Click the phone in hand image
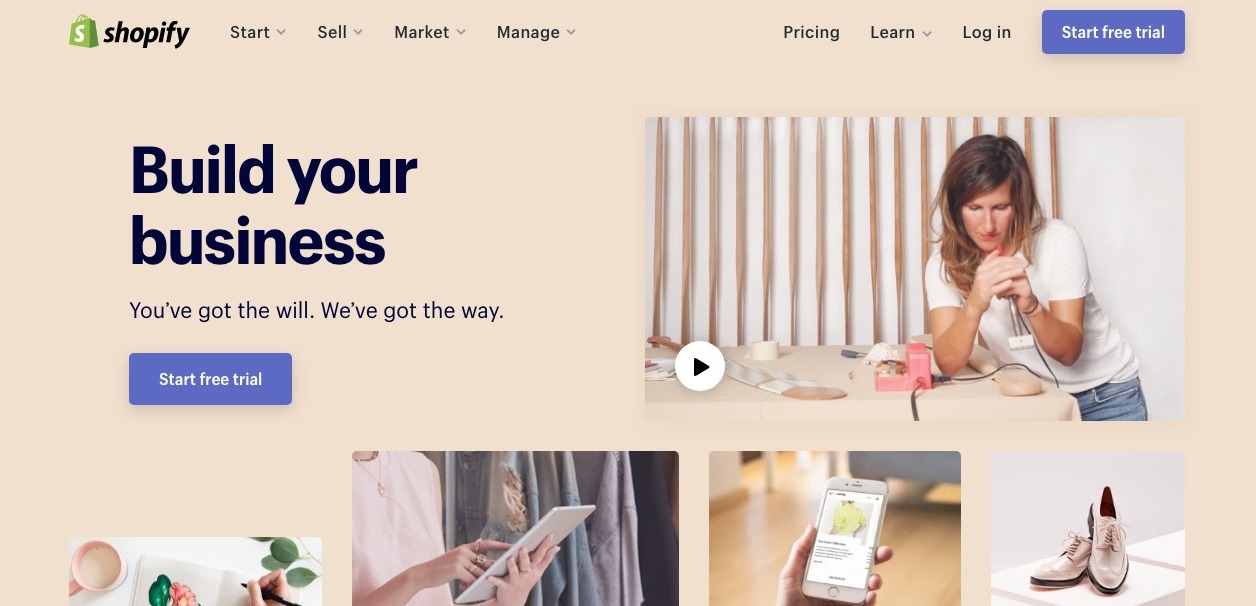Image resolution: width=1256 pixels, height=606 pixels. (x=835, y=528)
